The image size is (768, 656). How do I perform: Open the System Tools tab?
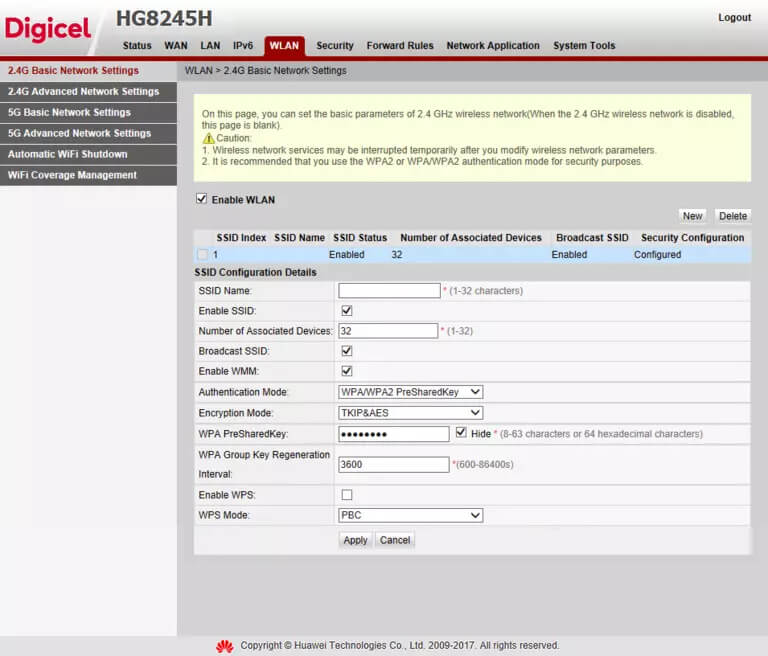click(584, 46)
